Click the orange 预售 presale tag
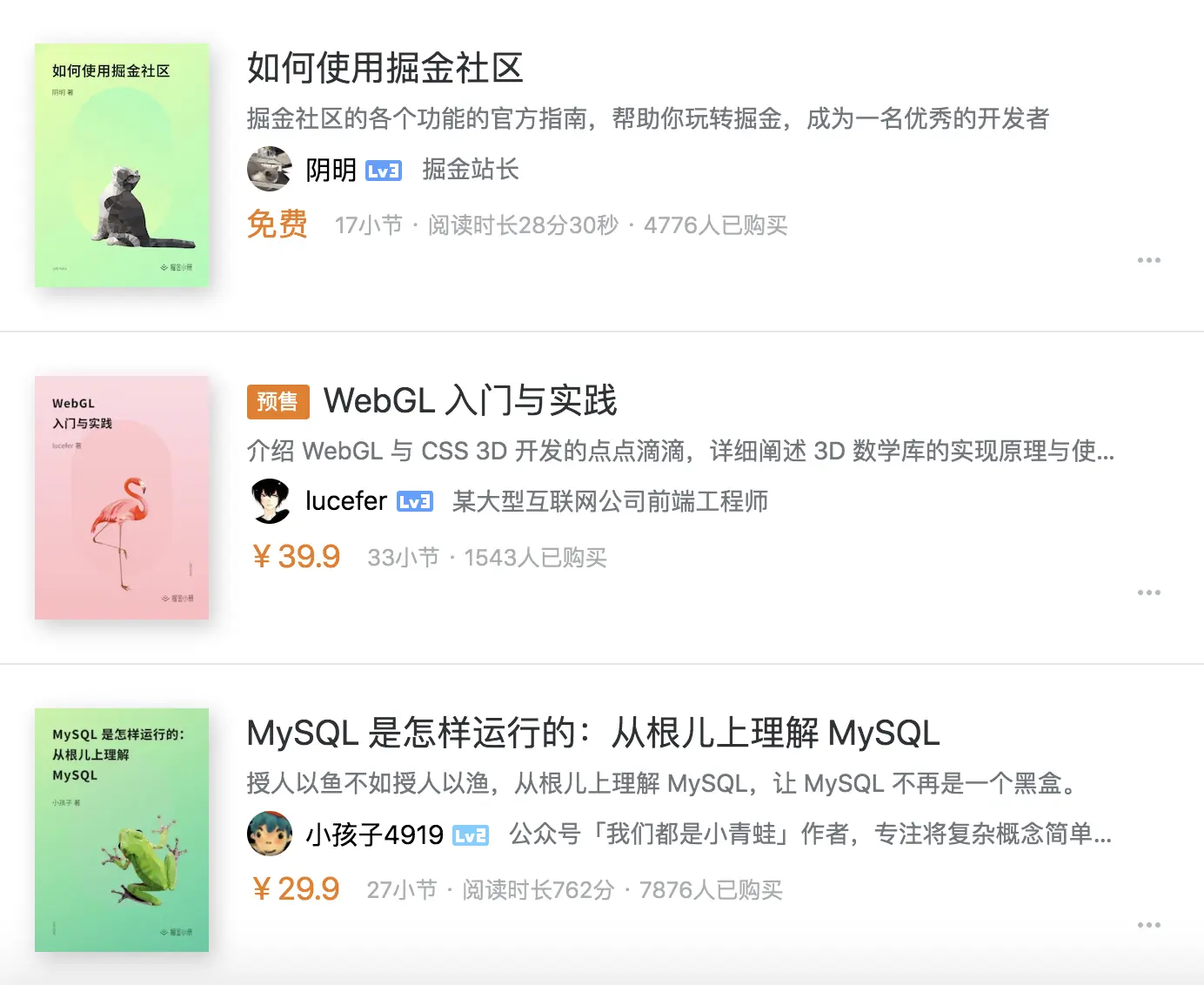 pyautogui.click(x=278, y=401)
